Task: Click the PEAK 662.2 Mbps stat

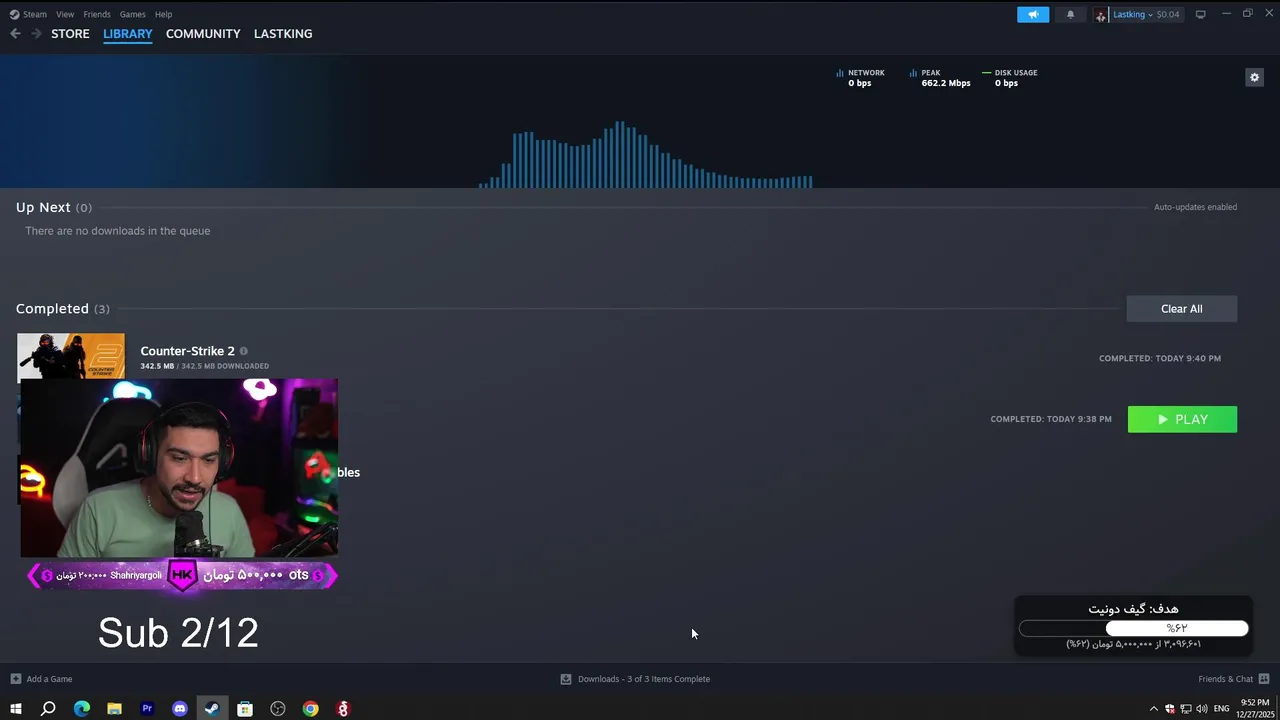Action: [x=940, y=78]
